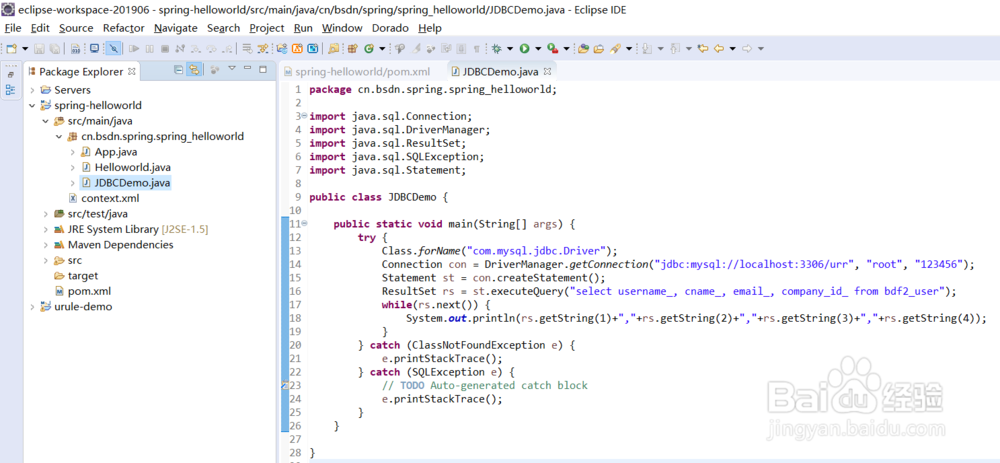The height and width of the screenshot is (463, 1000).
Task: Expand the JRE System Library node
Action: click(x=45, y=229)
